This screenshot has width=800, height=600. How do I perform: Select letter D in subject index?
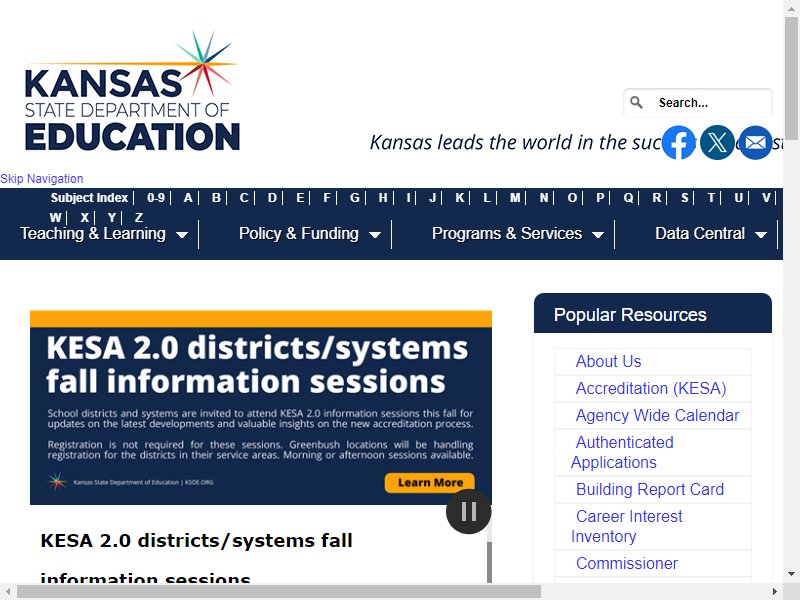pos(272,197)
